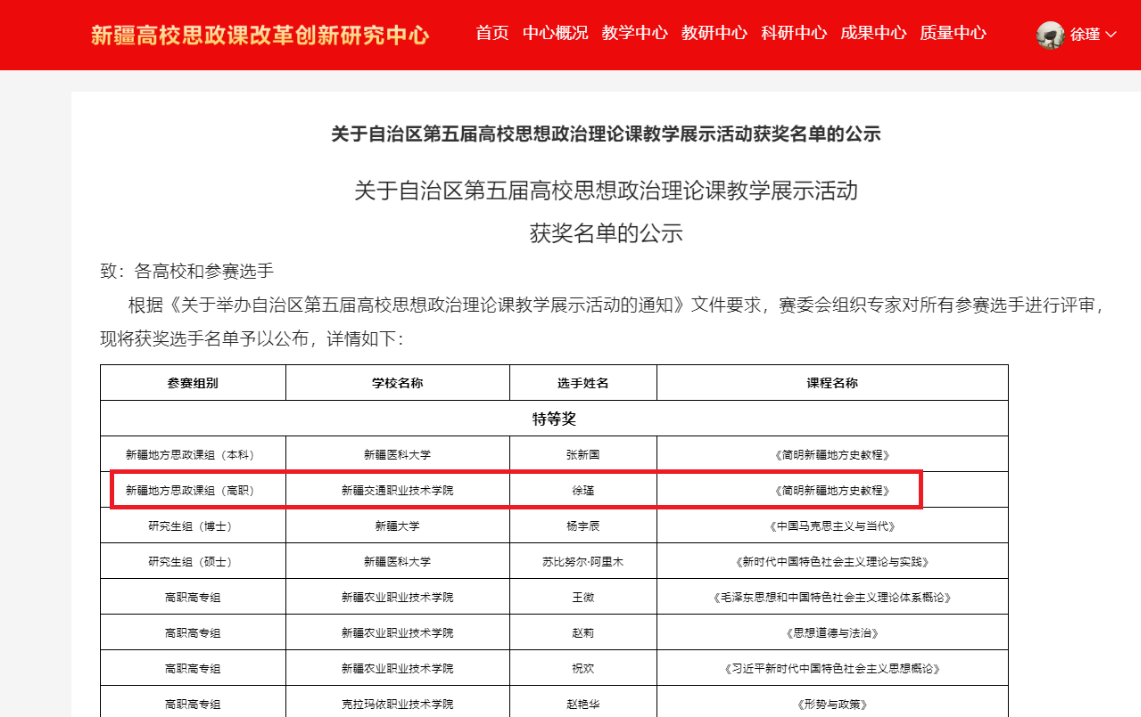Click the user avatar picture in header

1050,34
